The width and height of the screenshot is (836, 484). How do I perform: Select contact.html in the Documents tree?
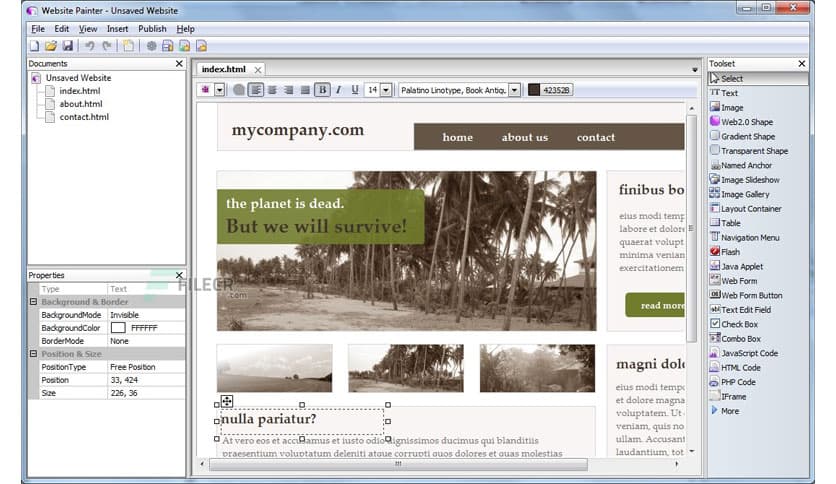[84, 117]
